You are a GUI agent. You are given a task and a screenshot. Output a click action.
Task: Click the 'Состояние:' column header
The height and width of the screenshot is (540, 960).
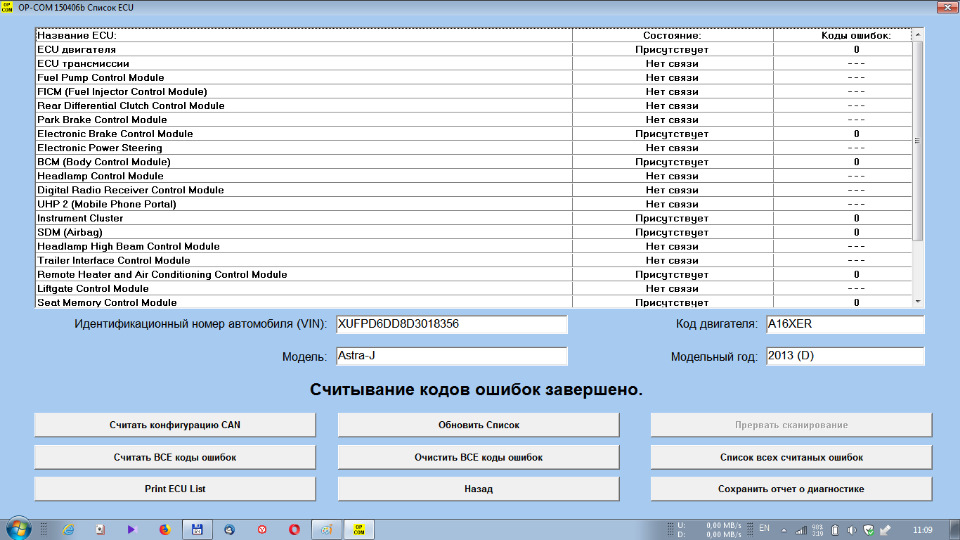(672, 36)
